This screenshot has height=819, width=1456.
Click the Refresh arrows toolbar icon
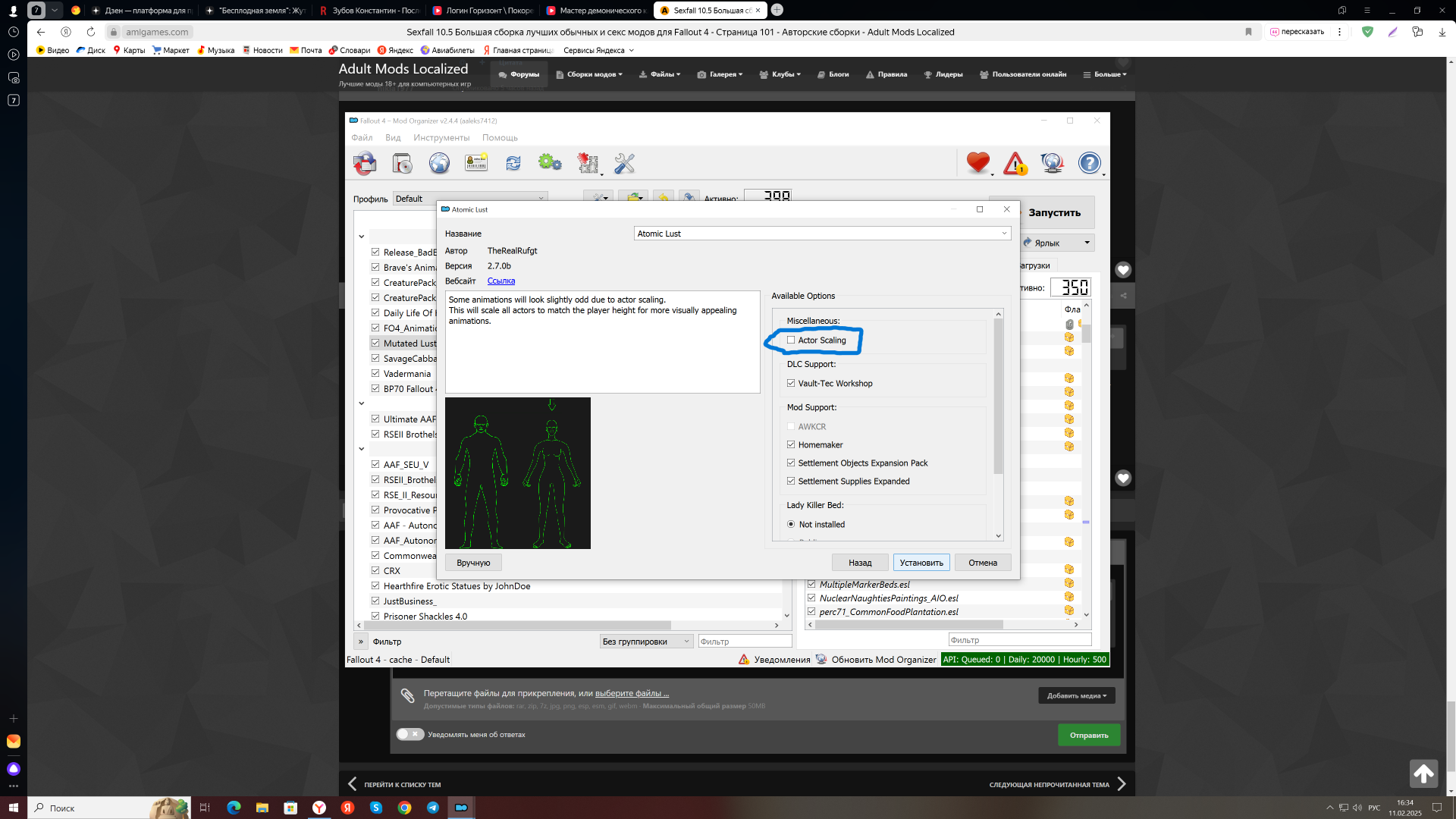tap(513, 163)
